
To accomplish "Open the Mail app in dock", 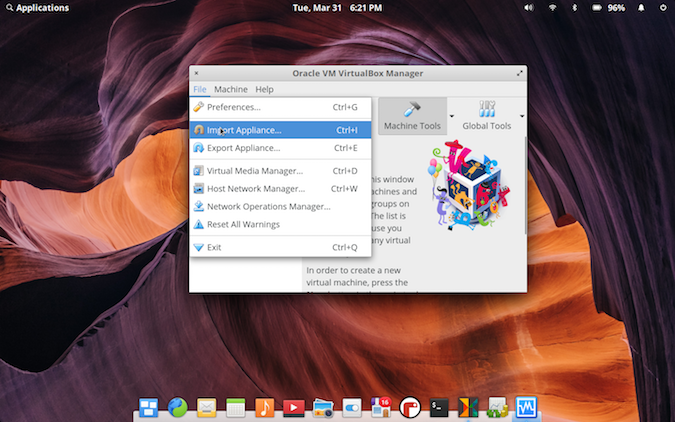I will click(x=207, y=407).
